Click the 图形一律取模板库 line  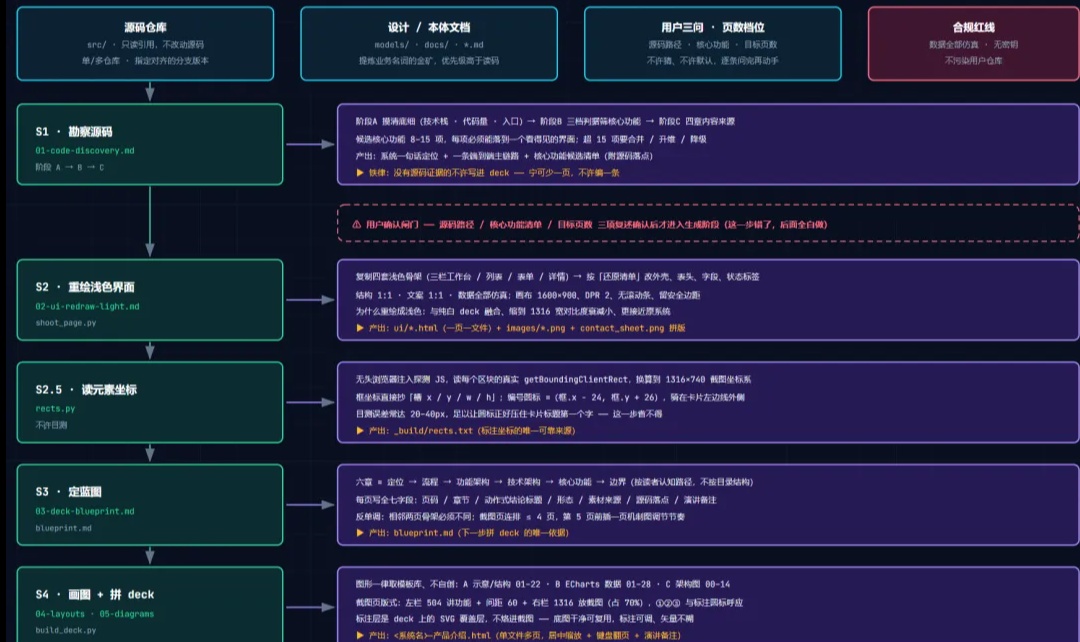tap(543, 584)
